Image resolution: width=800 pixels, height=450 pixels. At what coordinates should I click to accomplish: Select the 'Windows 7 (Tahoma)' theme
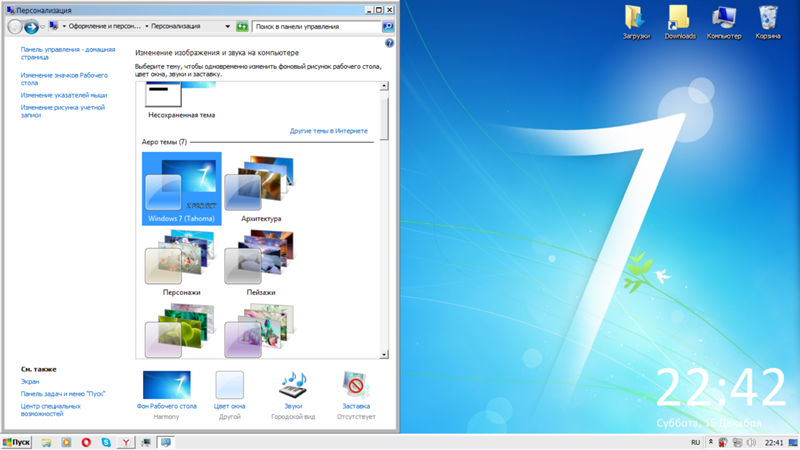click(x=182, y=188)
